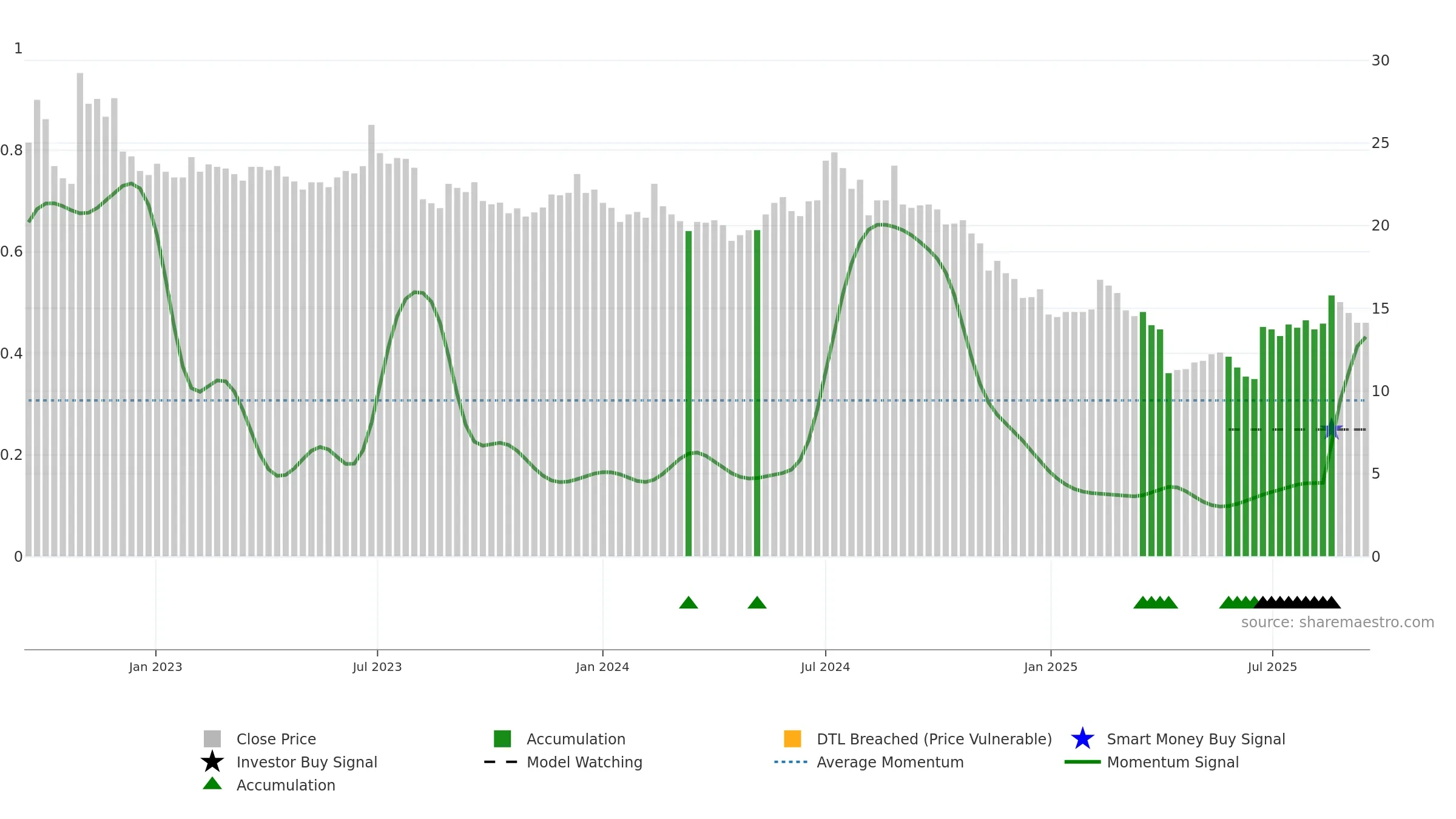This screenshot has width=1456, height=819.
Task: Click the green Accumulation square legend icon
Action: pos(502,739)
